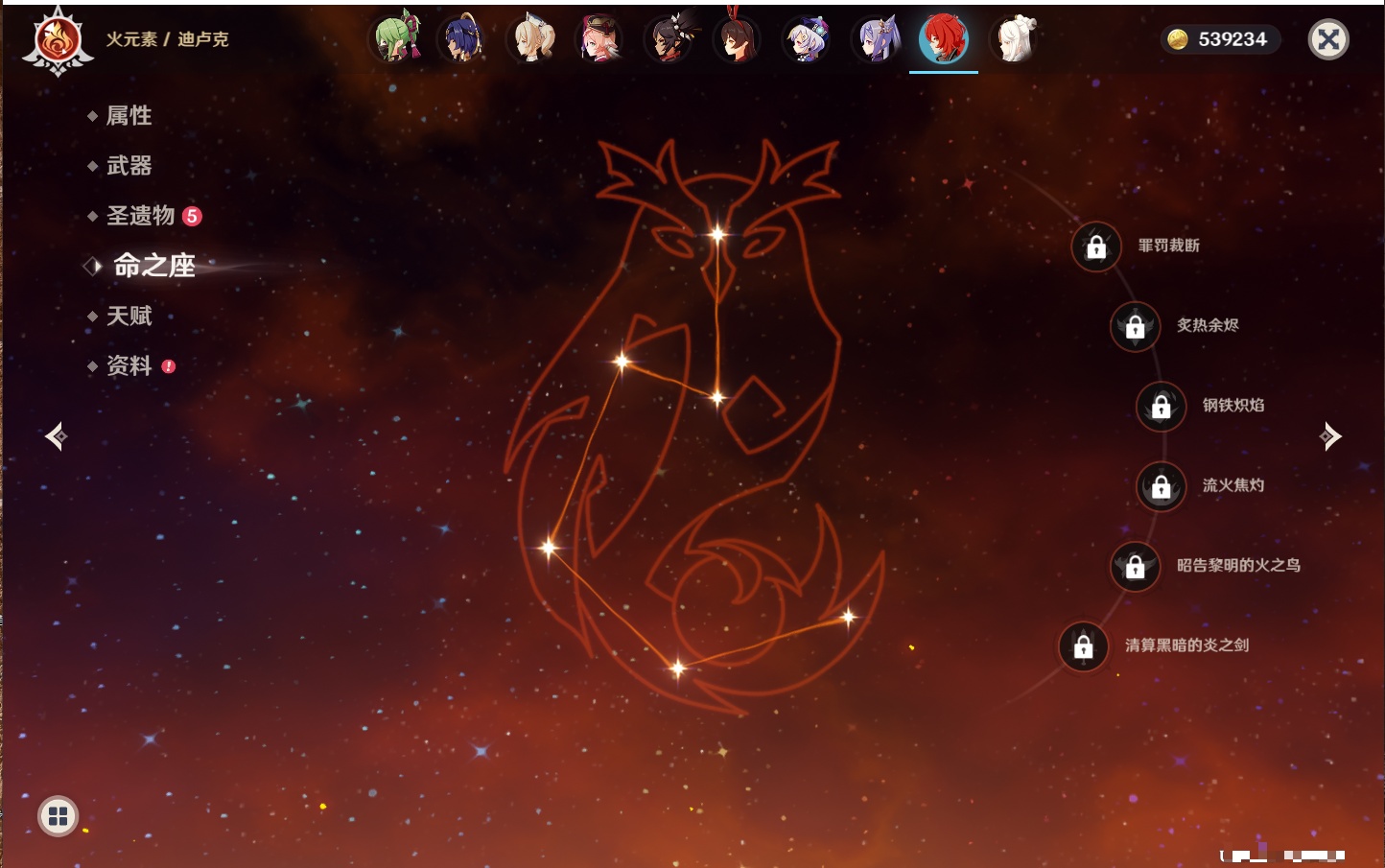Image resolution: width=1385 pixels, height=868 pixels.
Task: Open the 天赋 (Talents) section
Action: click(x=129, y=316)
